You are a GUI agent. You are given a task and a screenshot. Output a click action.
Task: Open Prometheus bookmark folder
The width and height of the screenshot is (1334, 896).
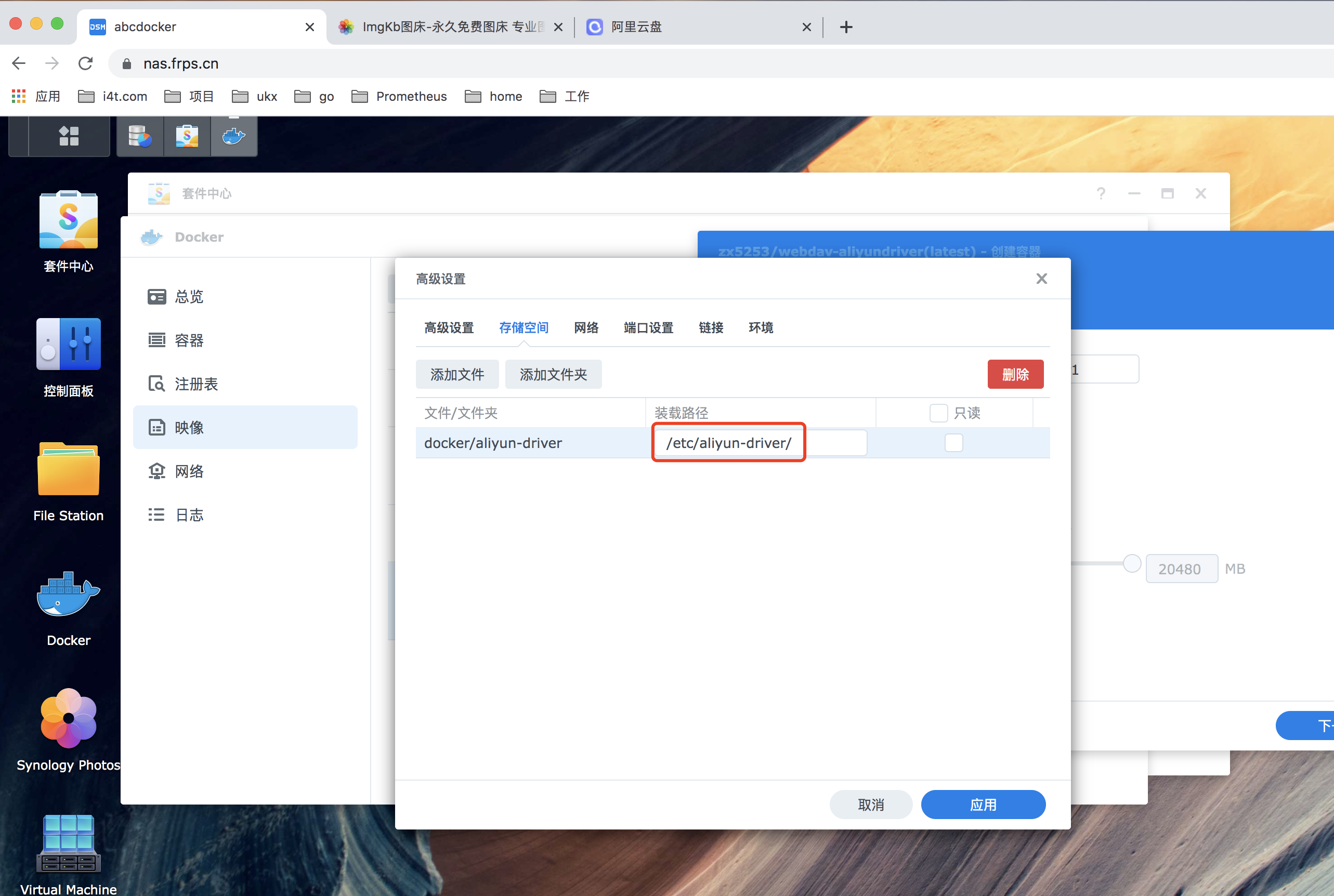click(399, 96)
